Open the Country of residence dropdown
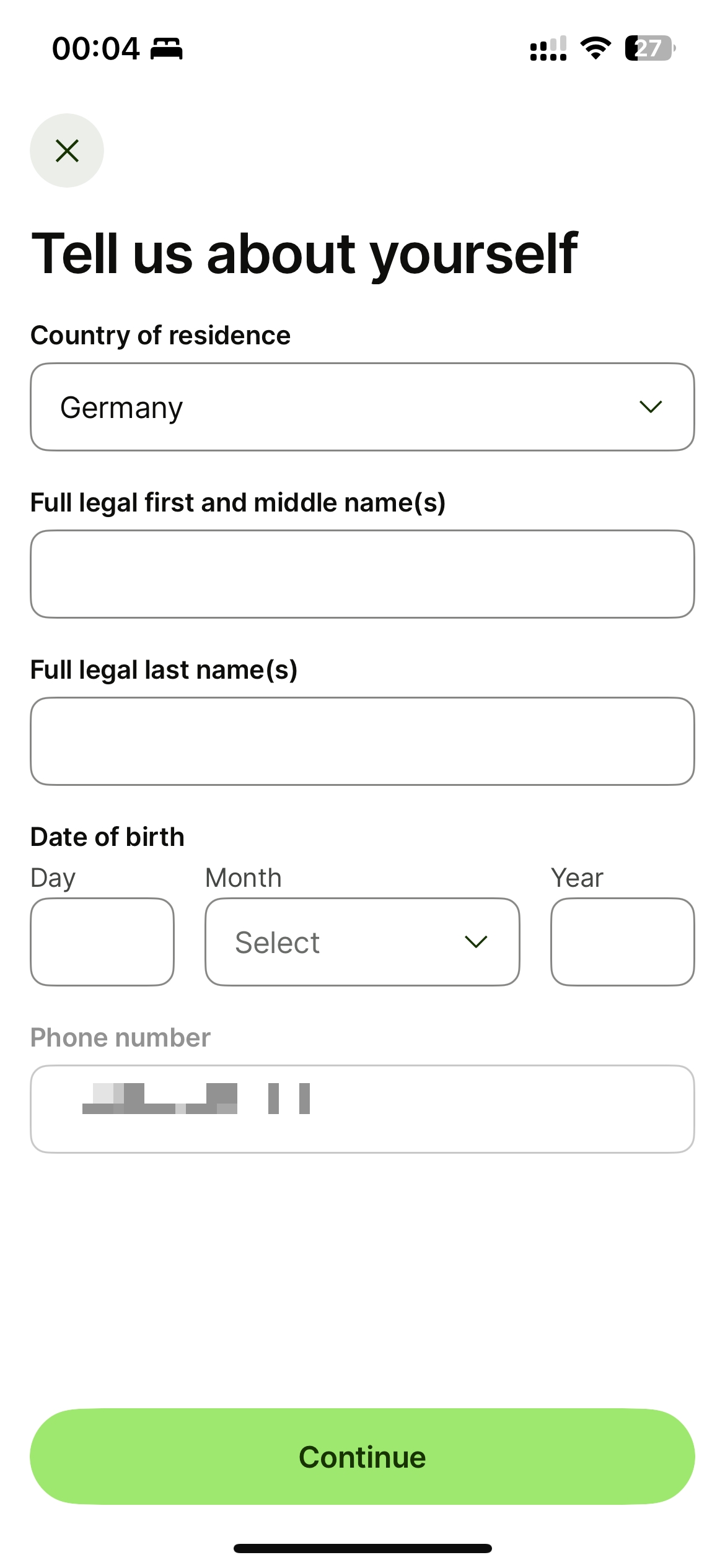 click(362, 407)
